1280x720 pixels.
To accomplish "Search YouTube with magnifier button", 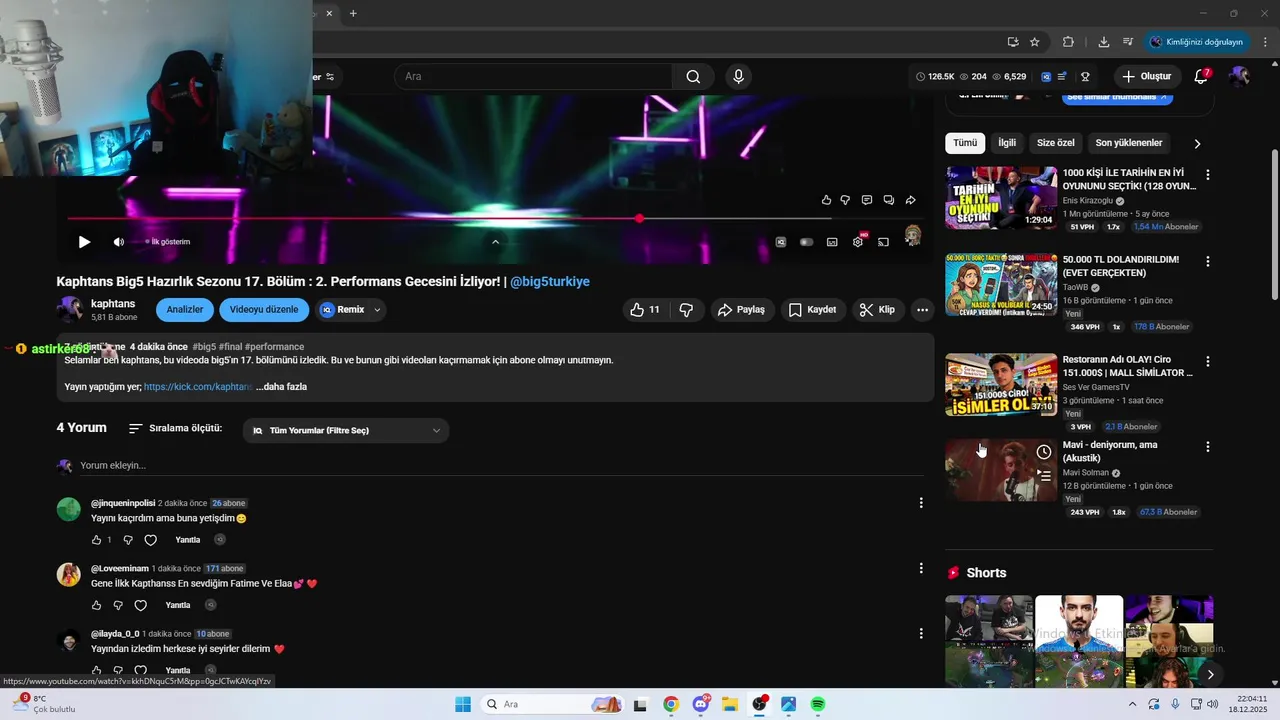I will 693,76.
